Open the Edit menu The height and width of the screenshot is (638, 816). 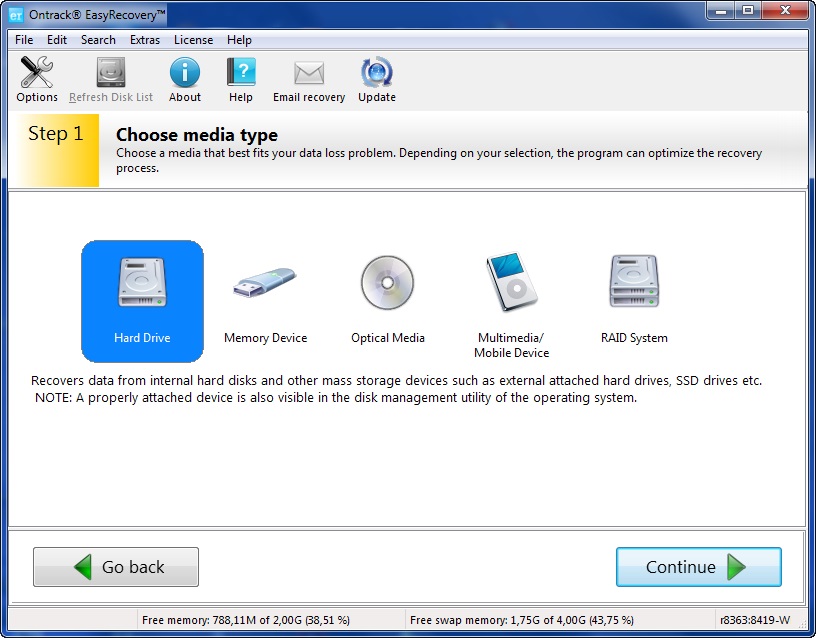pos(57,40)
